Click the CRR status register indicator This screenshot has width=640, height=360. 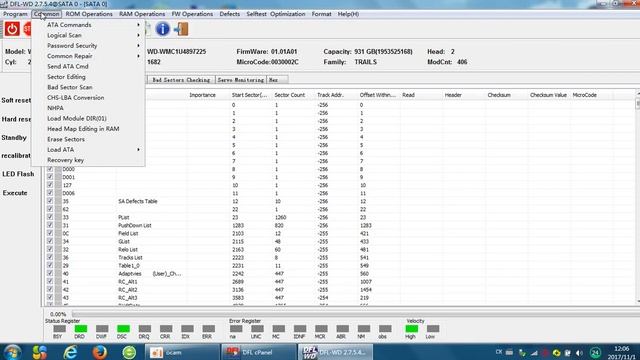pos(166,329)
